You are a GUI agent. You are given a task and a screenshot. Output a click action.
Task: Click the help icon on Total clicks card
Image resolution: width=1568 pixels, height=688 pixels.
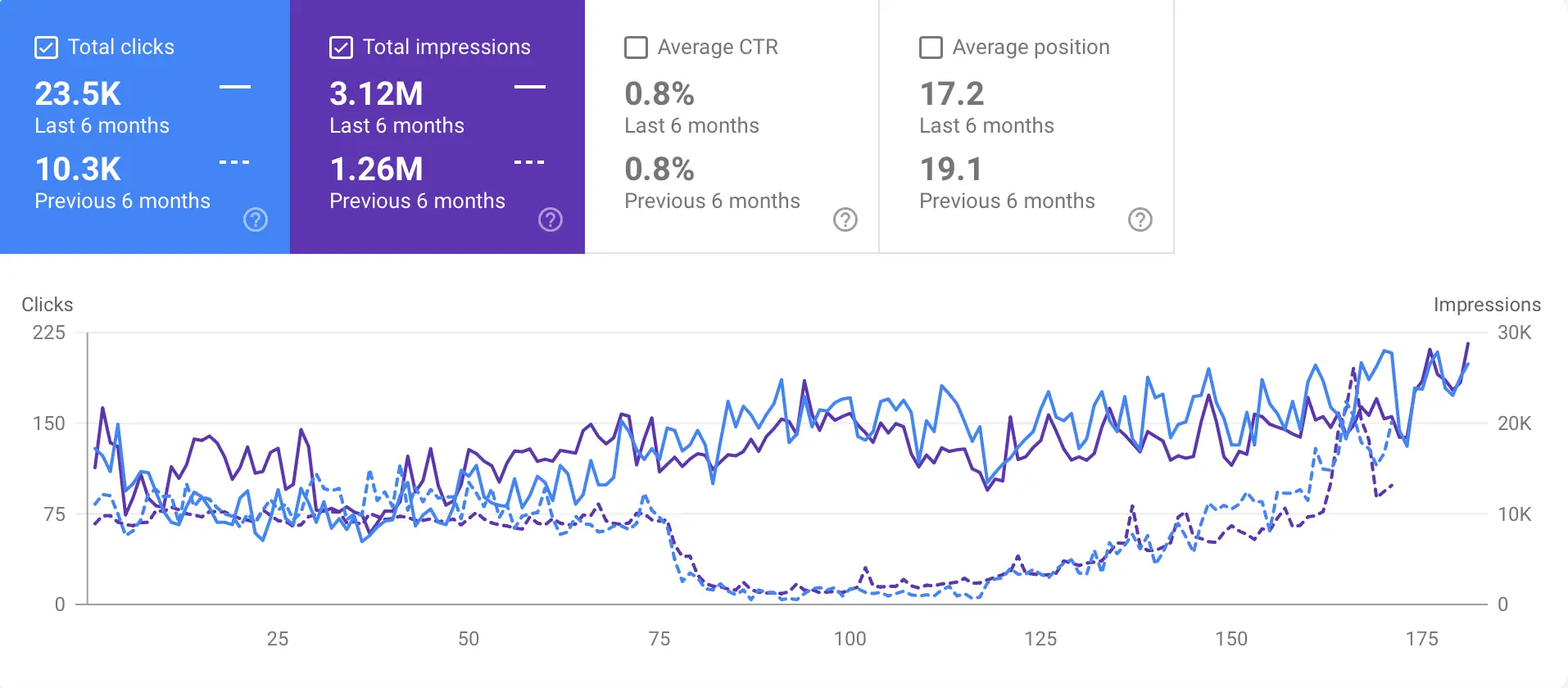coord(255,220)
